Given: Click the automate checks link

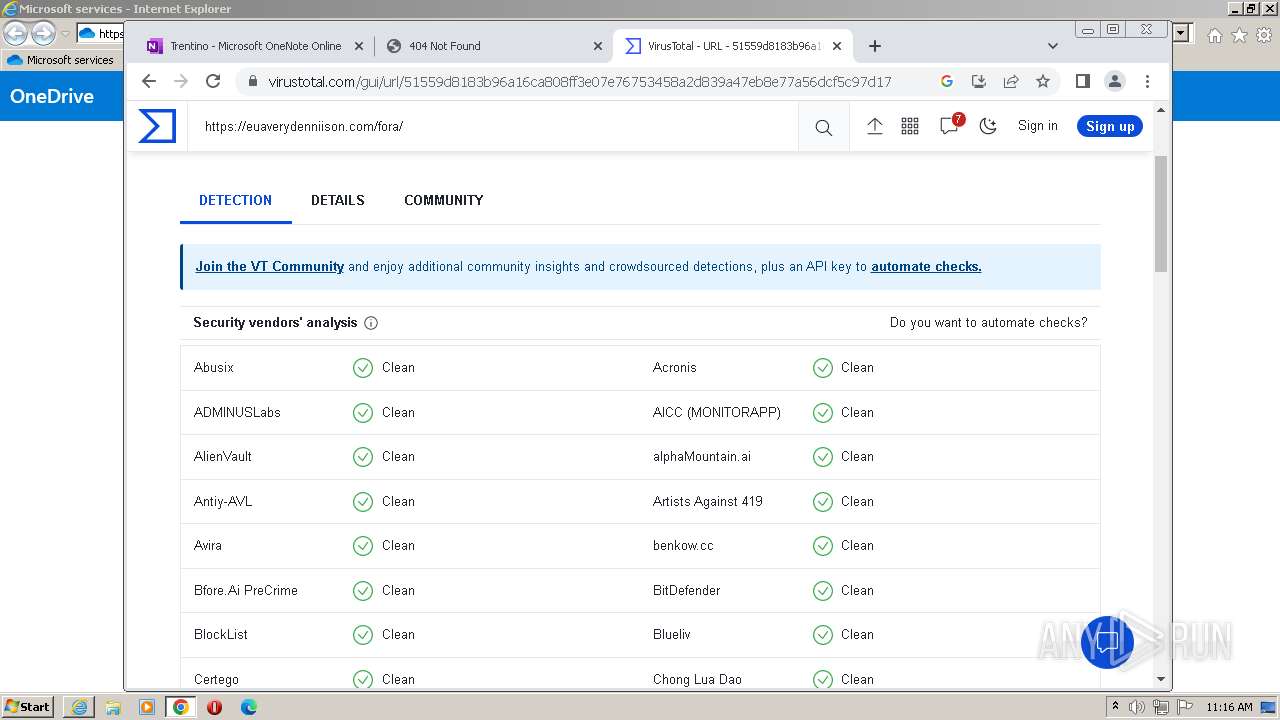Looking at the screenshot, I should (x=926, y=267).
